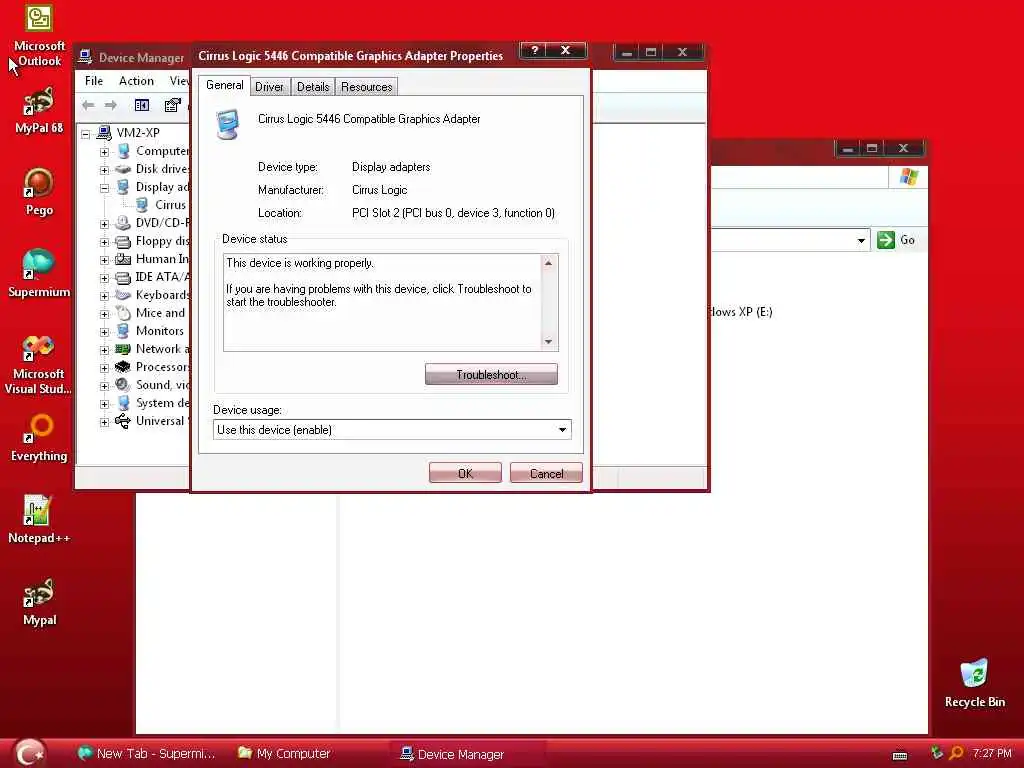Click the search magnifier tray icon
The height and width of the screenshot is (768, 1024).
956,754
